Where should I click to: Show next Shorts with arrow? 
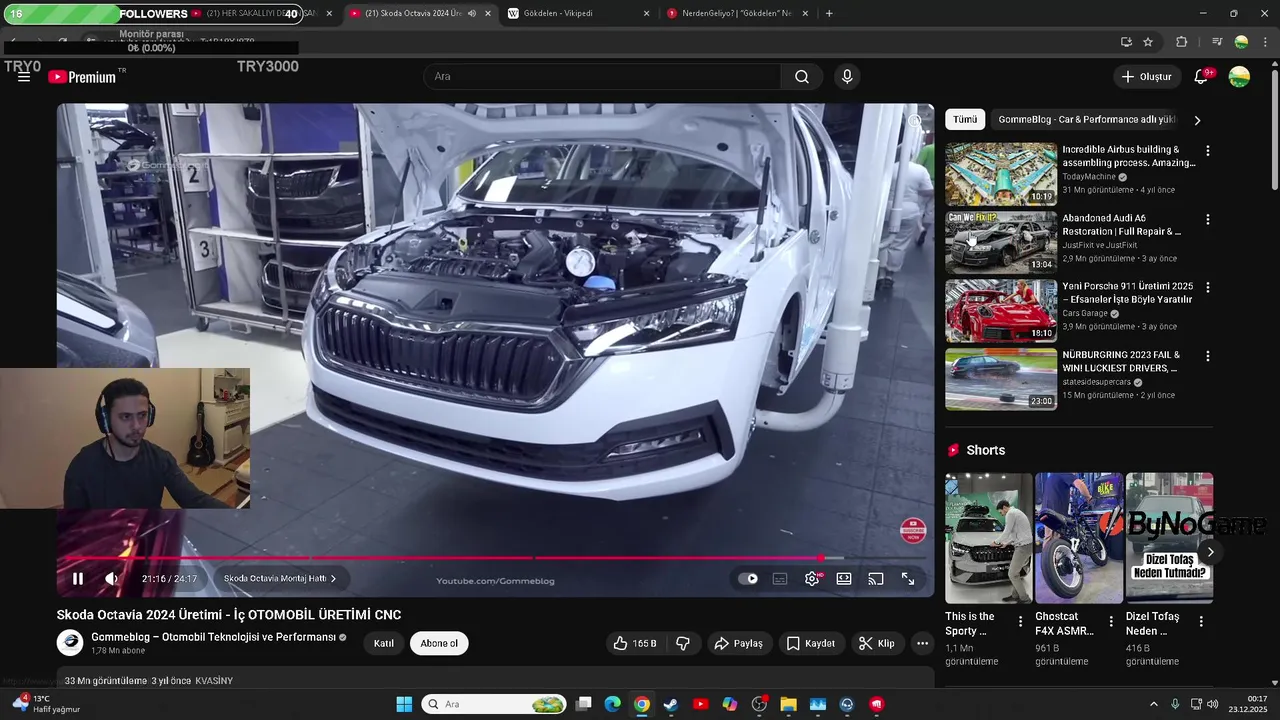coord(1210,552)
